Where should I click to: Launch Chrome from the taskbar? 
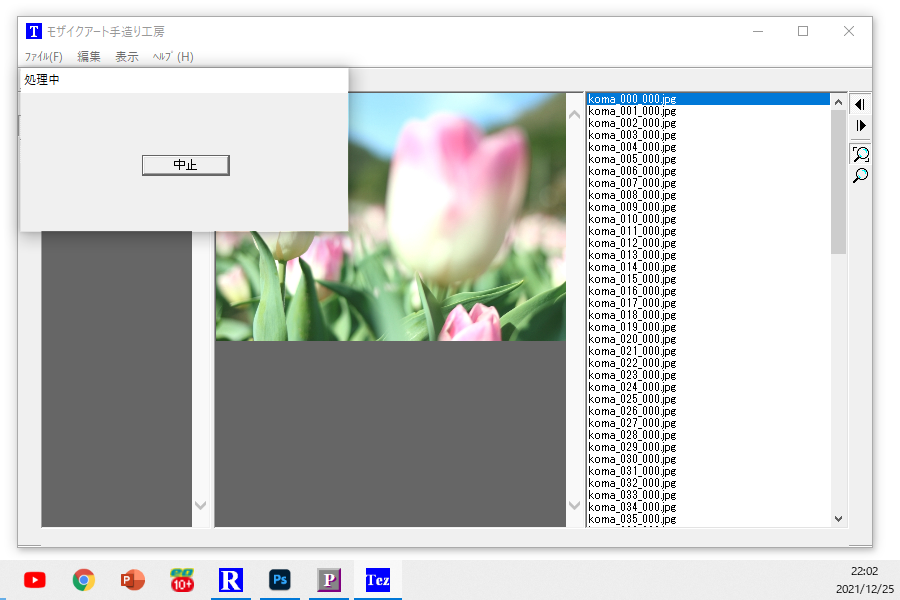(x=84, y=580)
